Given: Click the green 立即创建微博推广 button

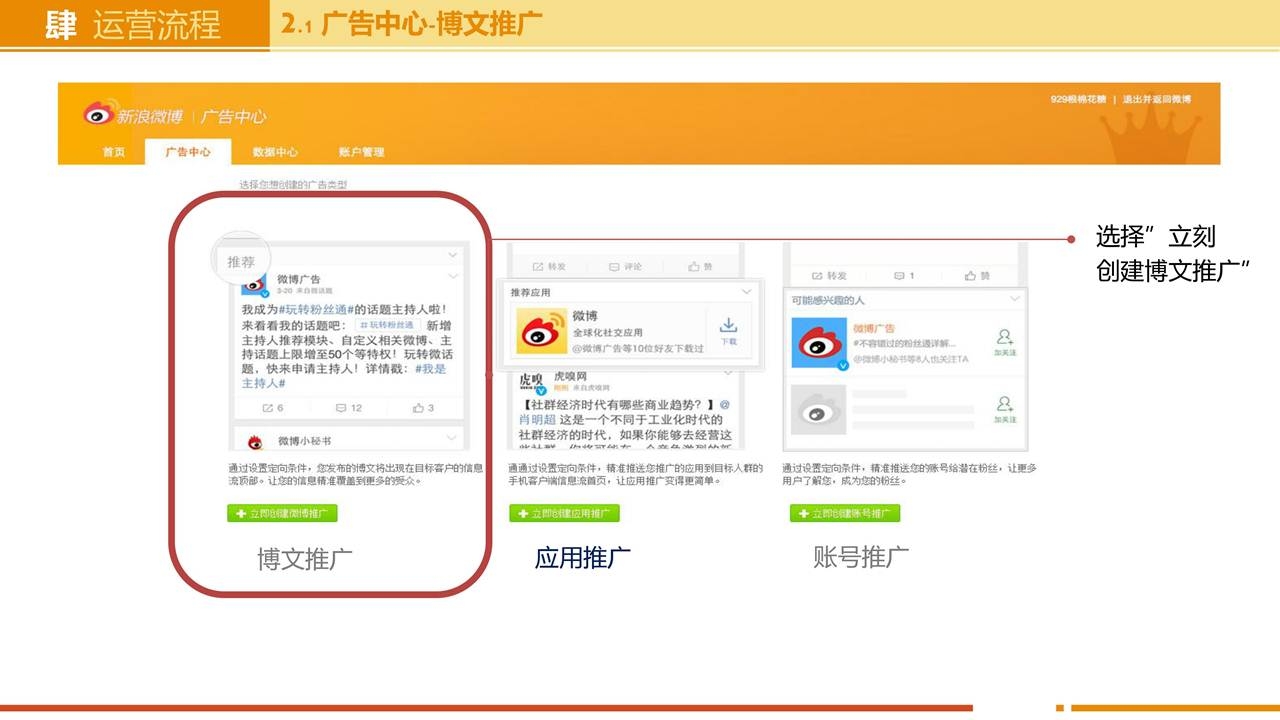Looking at the screenshot, I should (x=282, y=513).
